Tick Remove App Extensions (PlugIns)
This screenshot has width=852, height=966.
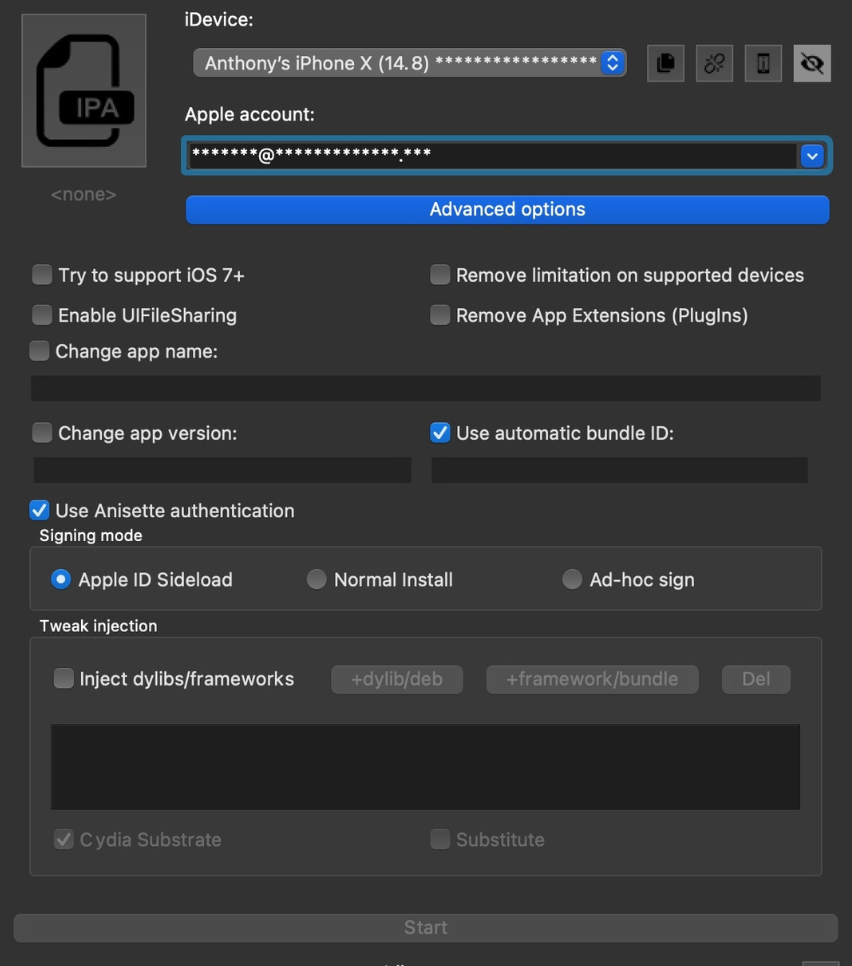point(440,315)
